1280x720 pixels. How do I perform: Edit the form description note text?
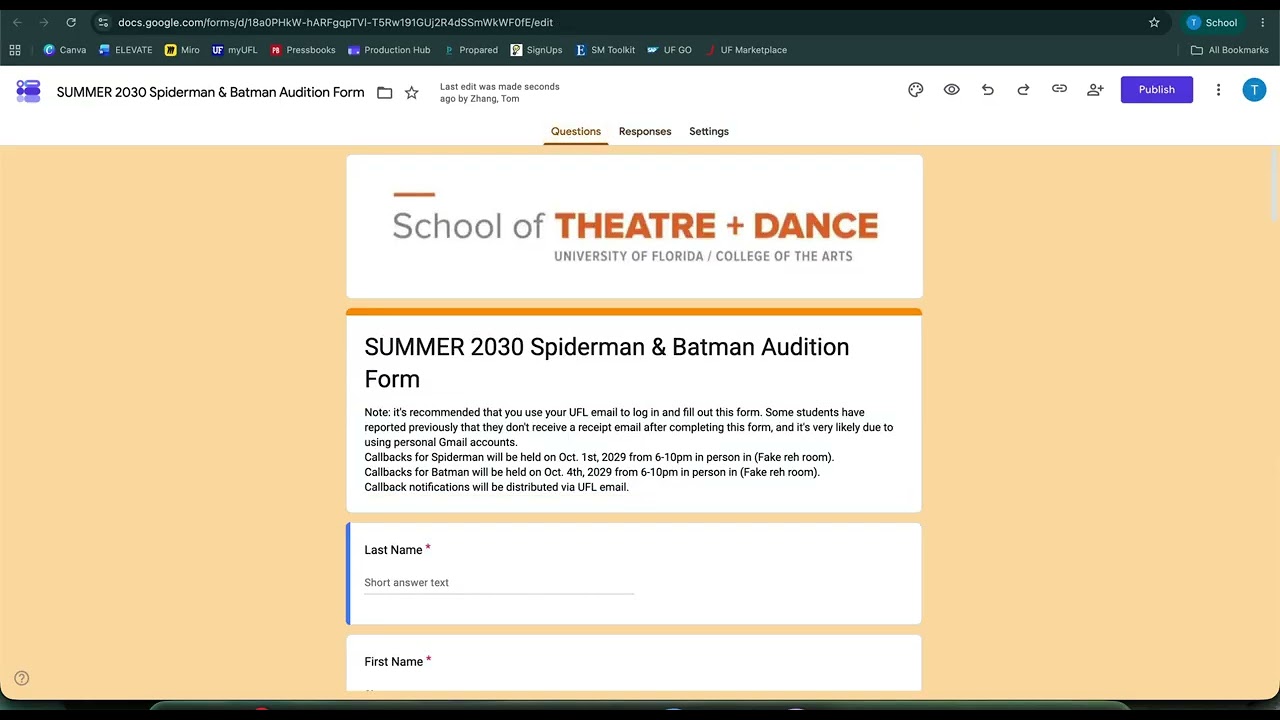(629, 450)
